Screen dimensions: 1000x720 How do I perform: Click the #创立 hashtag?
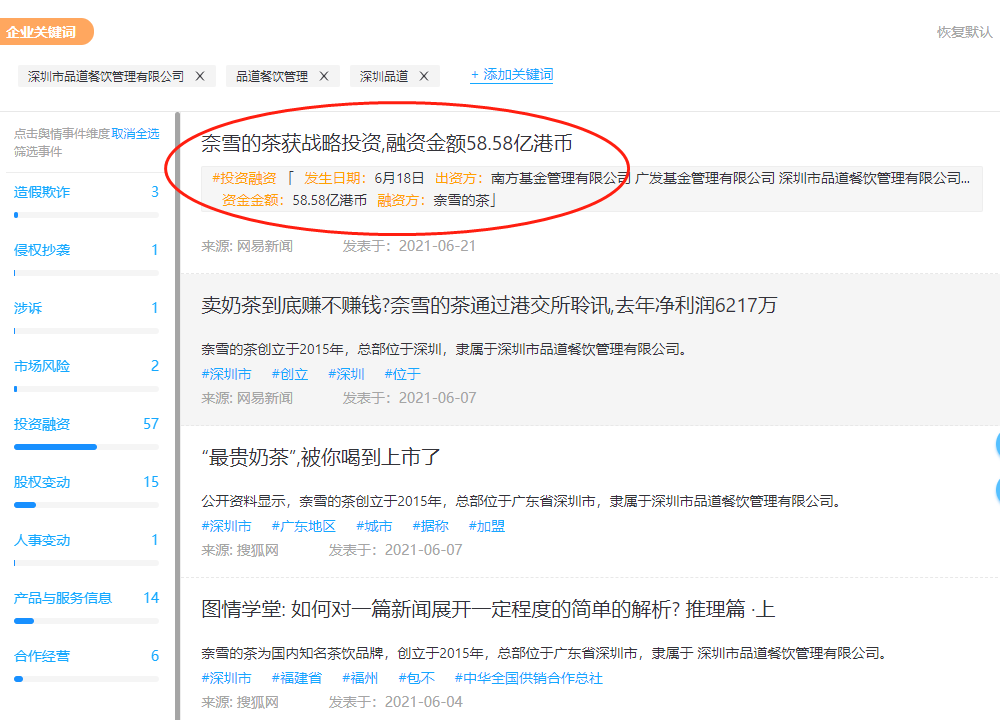[x=290, y=374]
